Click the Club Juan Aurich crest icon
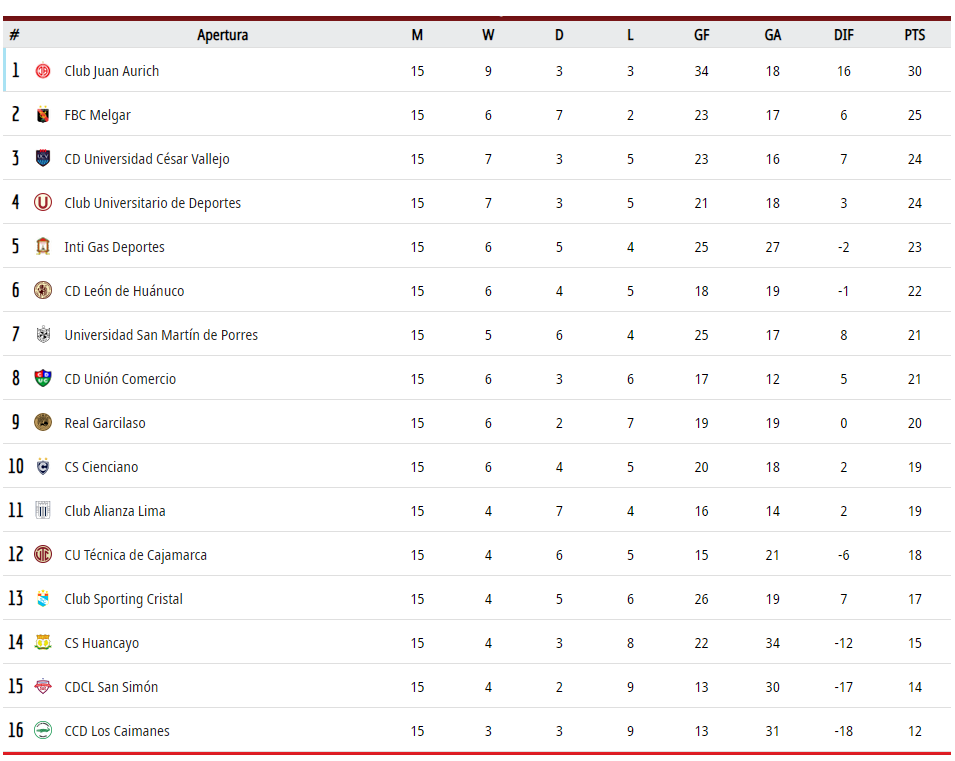Viewport: 955px width, 761px height. [x=43, y=71]
